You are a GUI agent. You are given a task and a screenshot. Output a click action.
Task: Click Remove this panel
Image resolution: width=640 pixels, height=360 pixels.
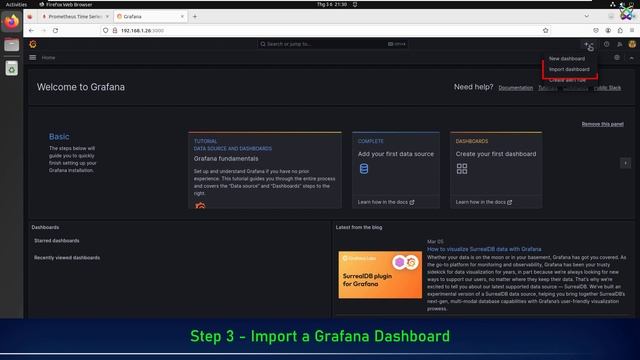(x=602, y=124)
